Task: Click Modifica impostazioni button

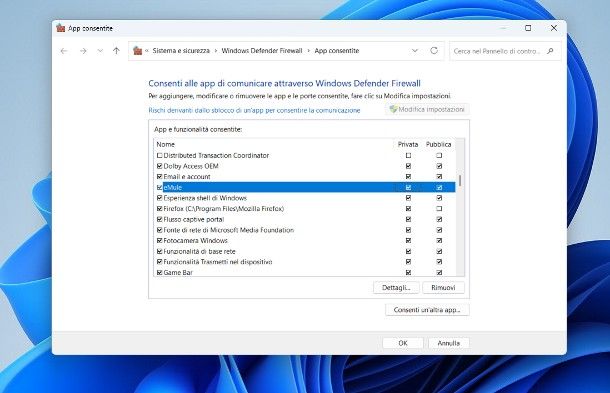Action: click(427, 109)
